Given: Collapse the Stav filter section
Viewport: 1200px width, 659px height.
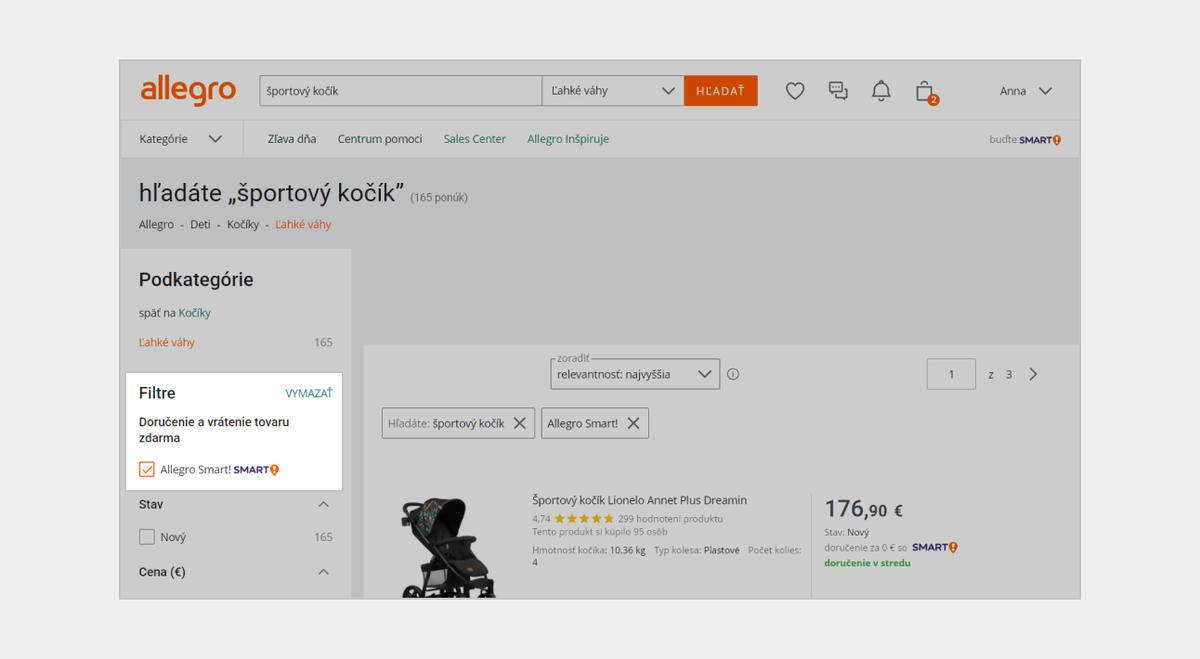Looking at the screenshot, I should click(x=323, y=504).
